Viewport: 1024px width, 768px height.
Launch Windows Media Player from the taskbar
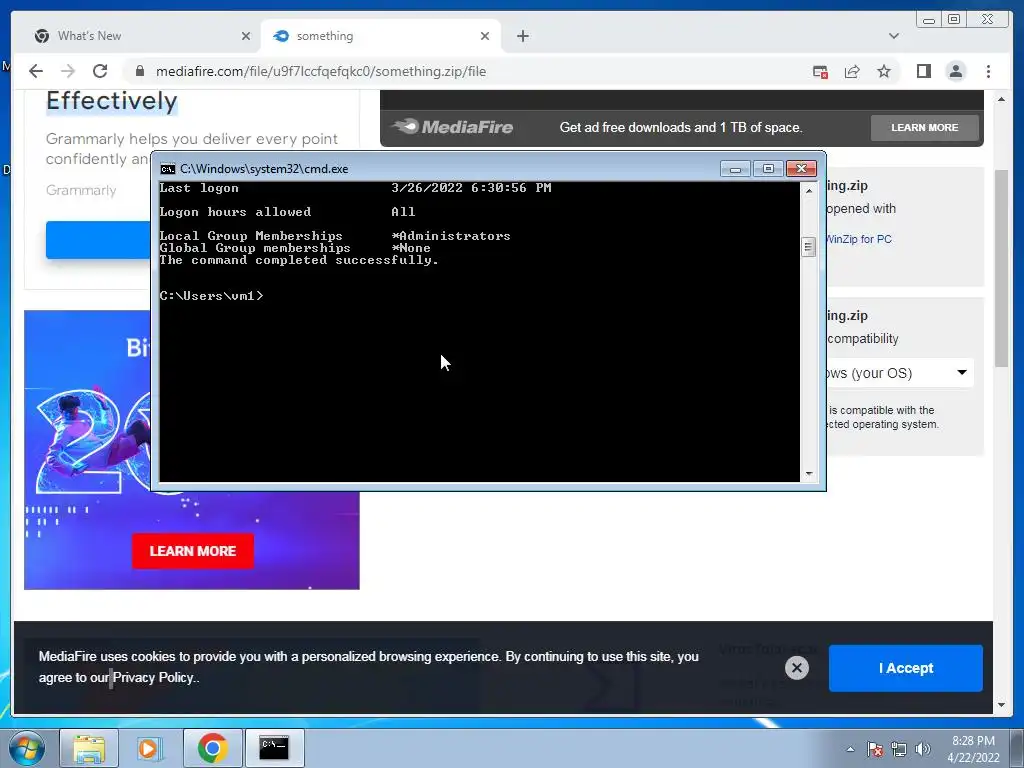pos(150,748)
